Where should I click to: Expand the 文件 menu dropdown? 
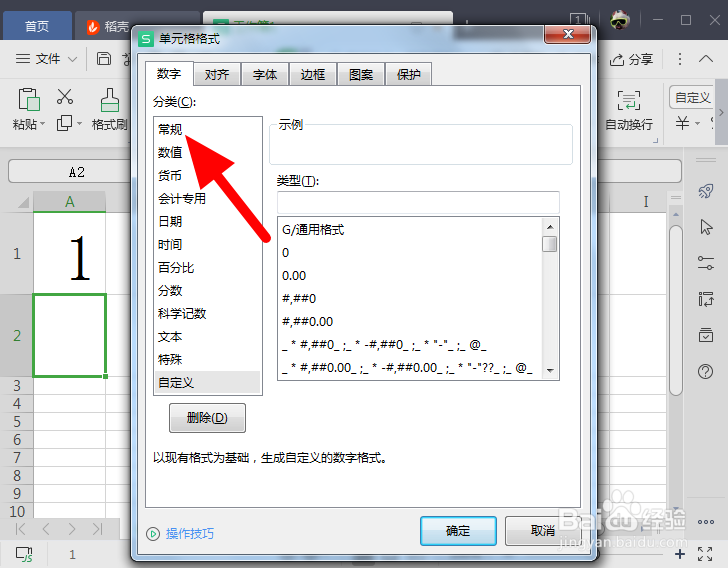click(x=72, y=59)
